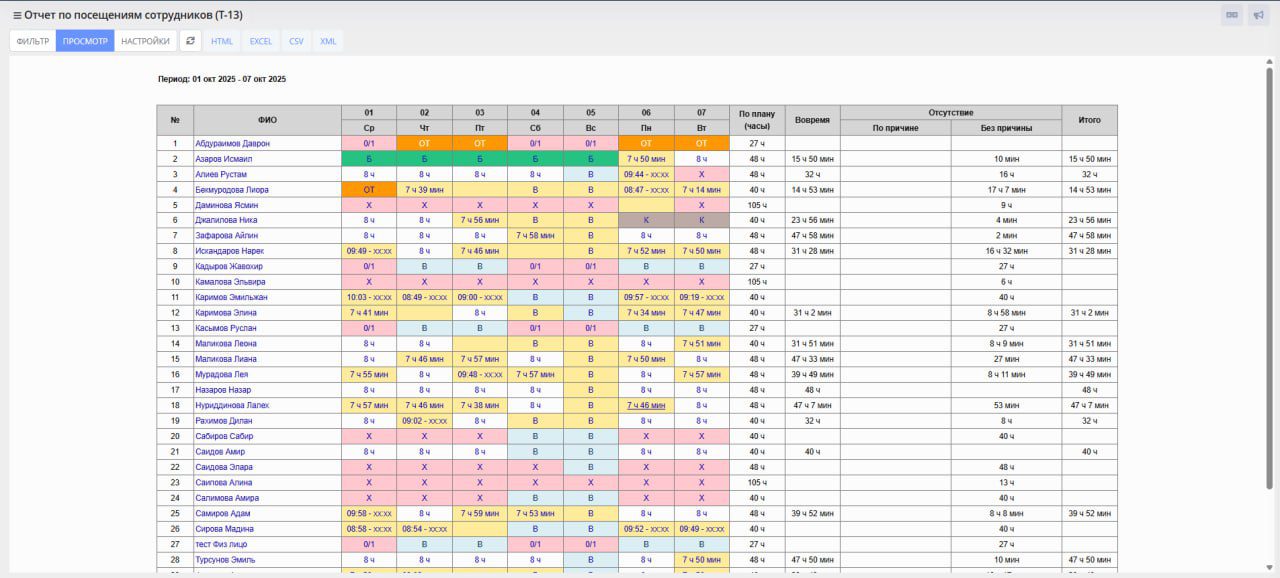Click orange ОТ cell in Бекмуродова Лиора row
The image size is (1280, 578).
(369, 189)
